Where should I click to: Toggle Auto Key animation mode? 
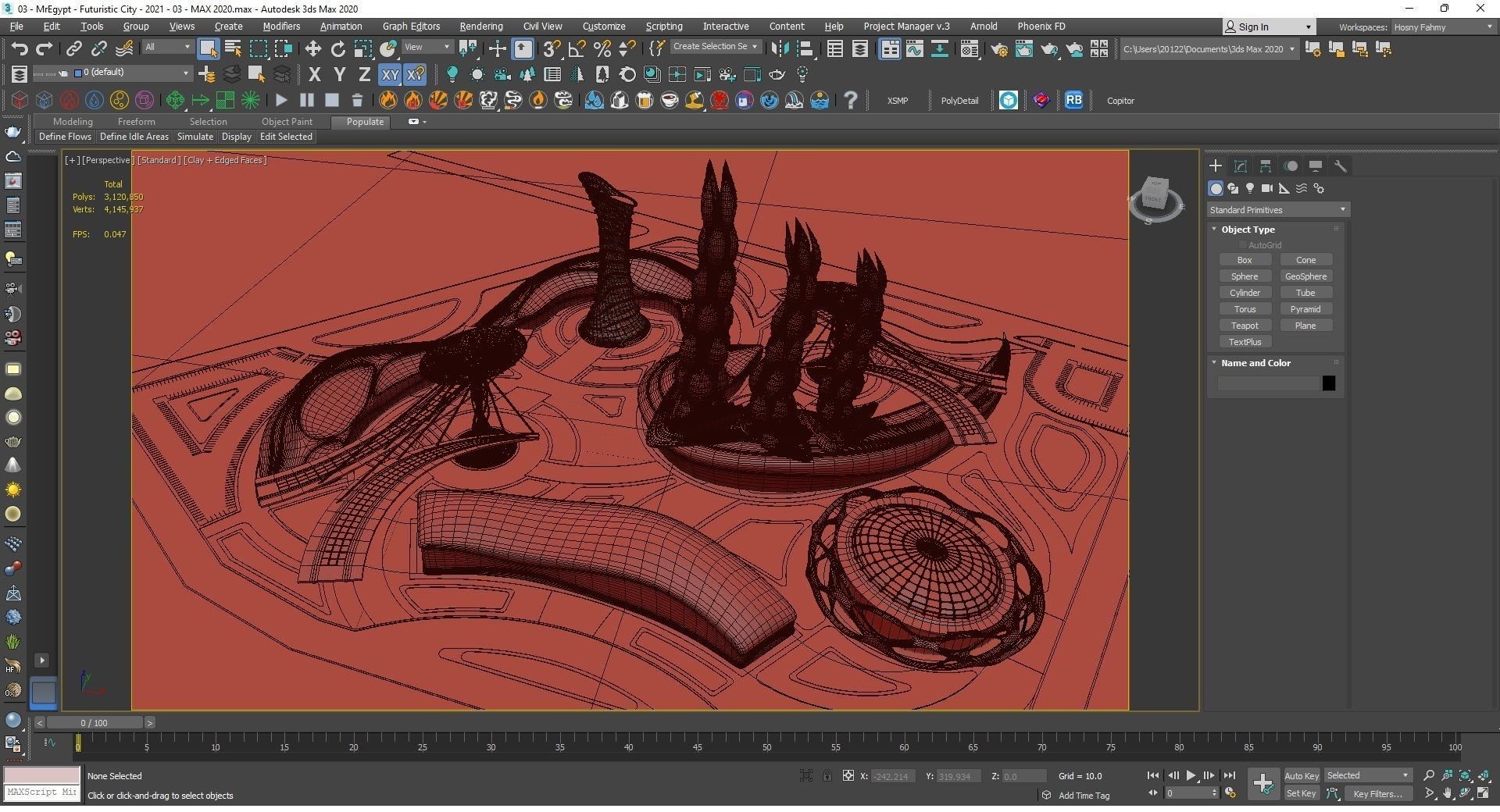(x=1301, y=776)
